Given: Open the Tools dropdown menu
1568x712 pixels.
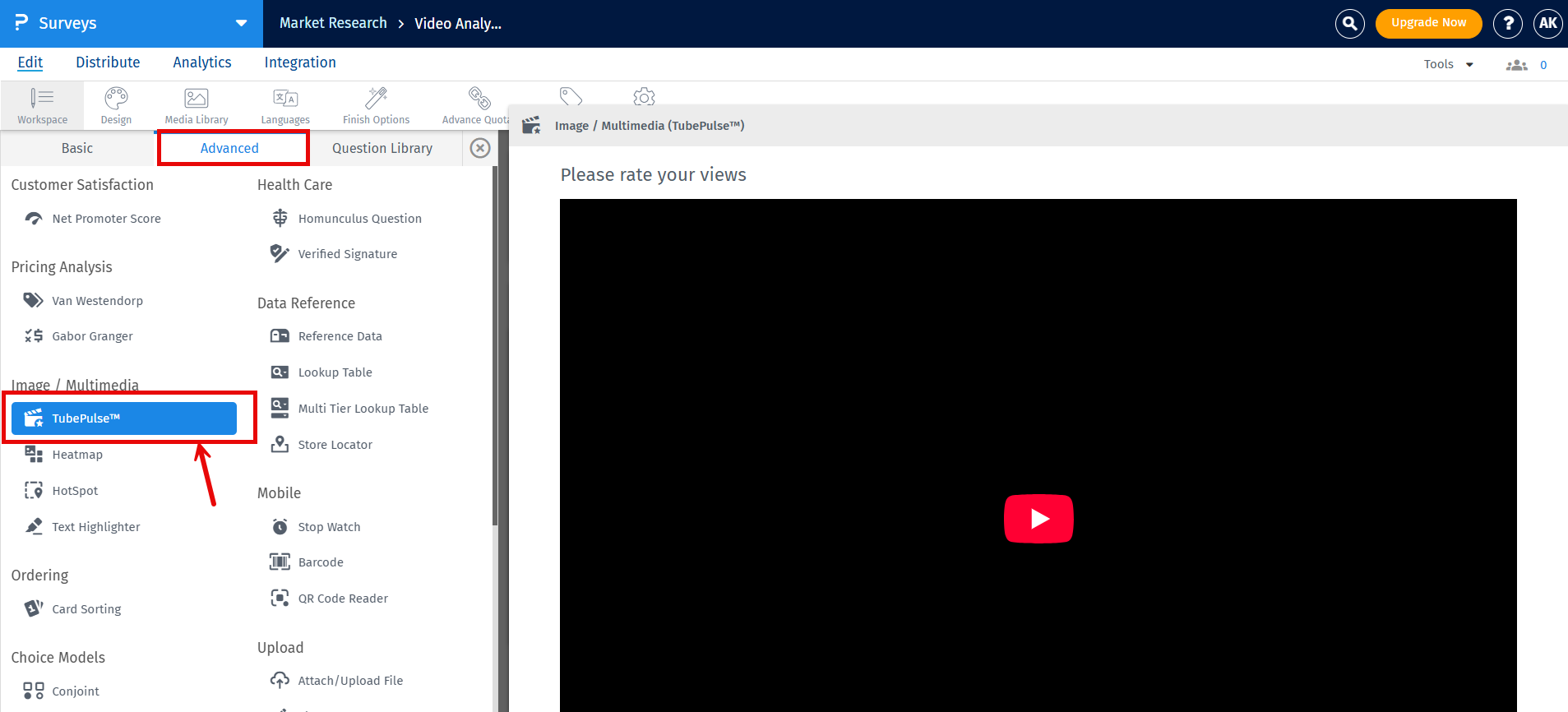Looking at the screenshot, I should click(1448, 64).
